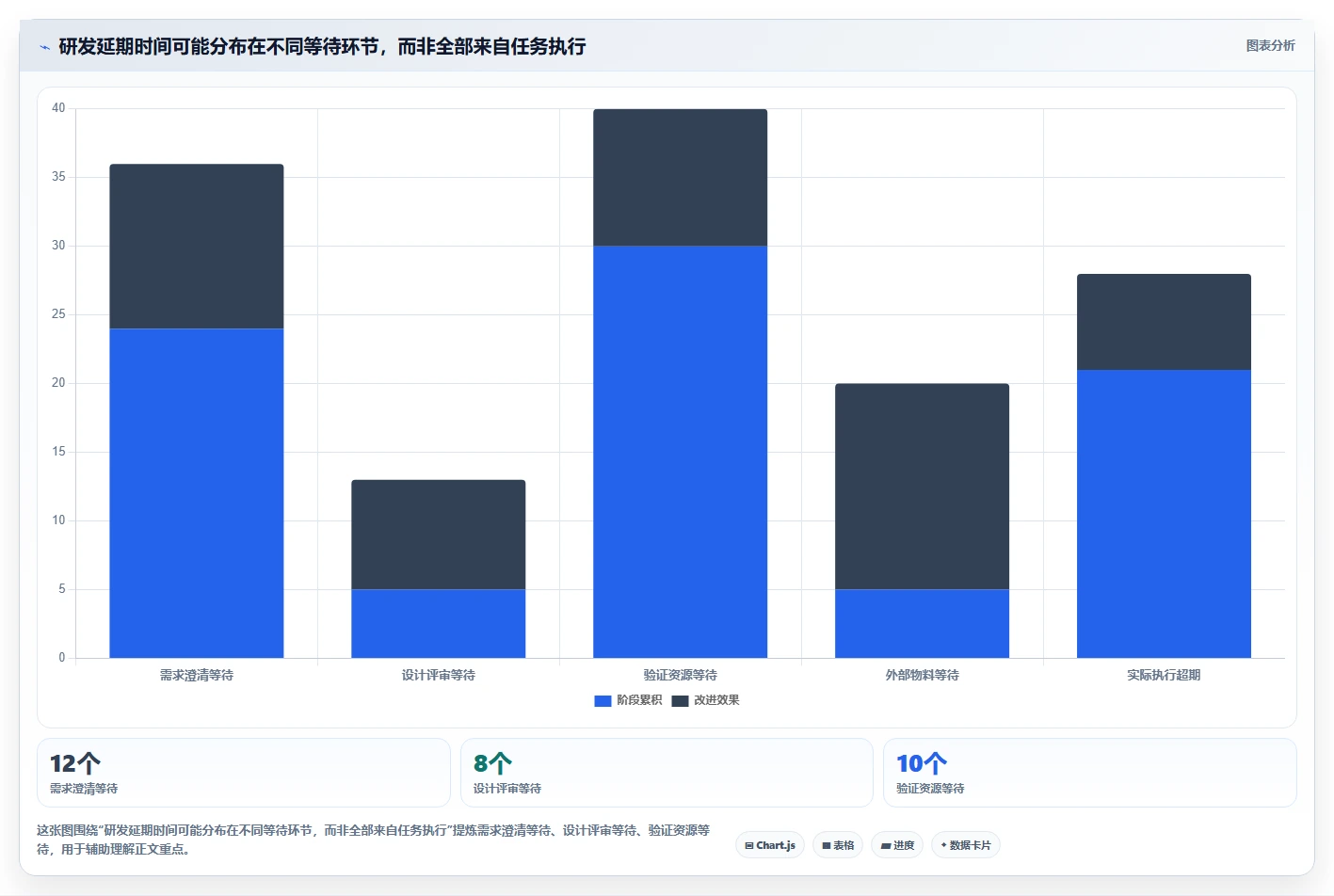Open the 10个 验证资源等待 stat card

tap(1090, 773)
